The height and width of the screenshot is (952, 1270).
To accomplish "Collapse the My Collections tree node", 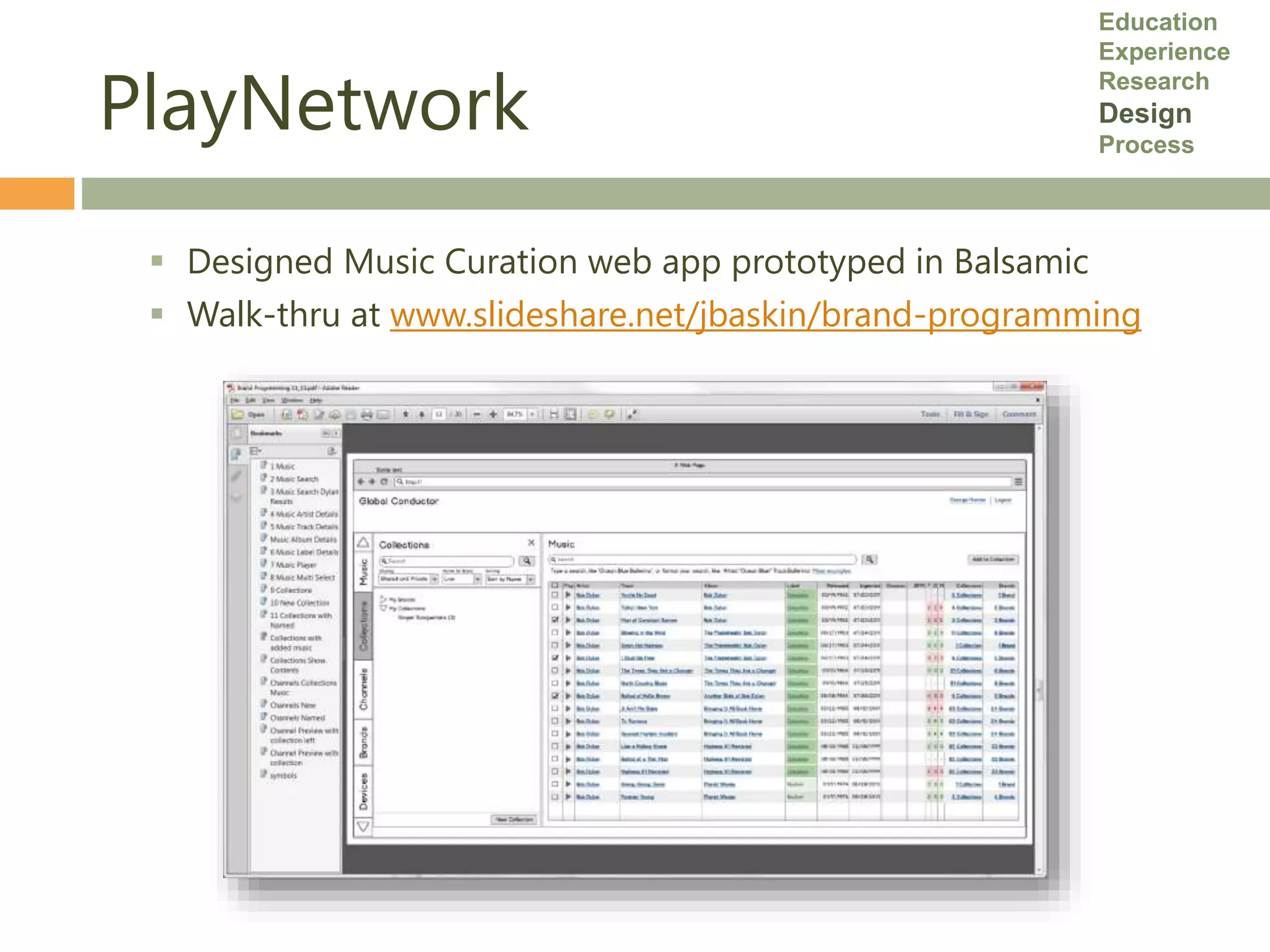I will click(384, 609).
